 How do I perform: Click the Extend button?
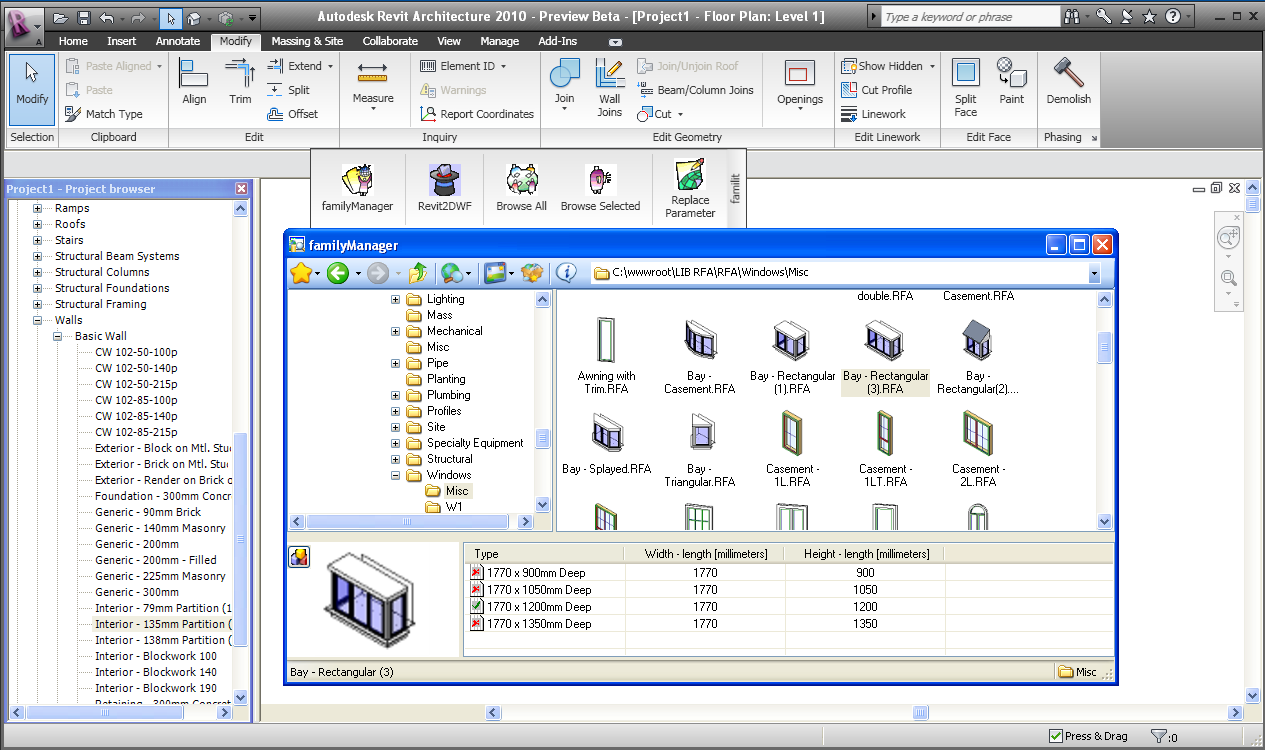[x=295, y=66]
